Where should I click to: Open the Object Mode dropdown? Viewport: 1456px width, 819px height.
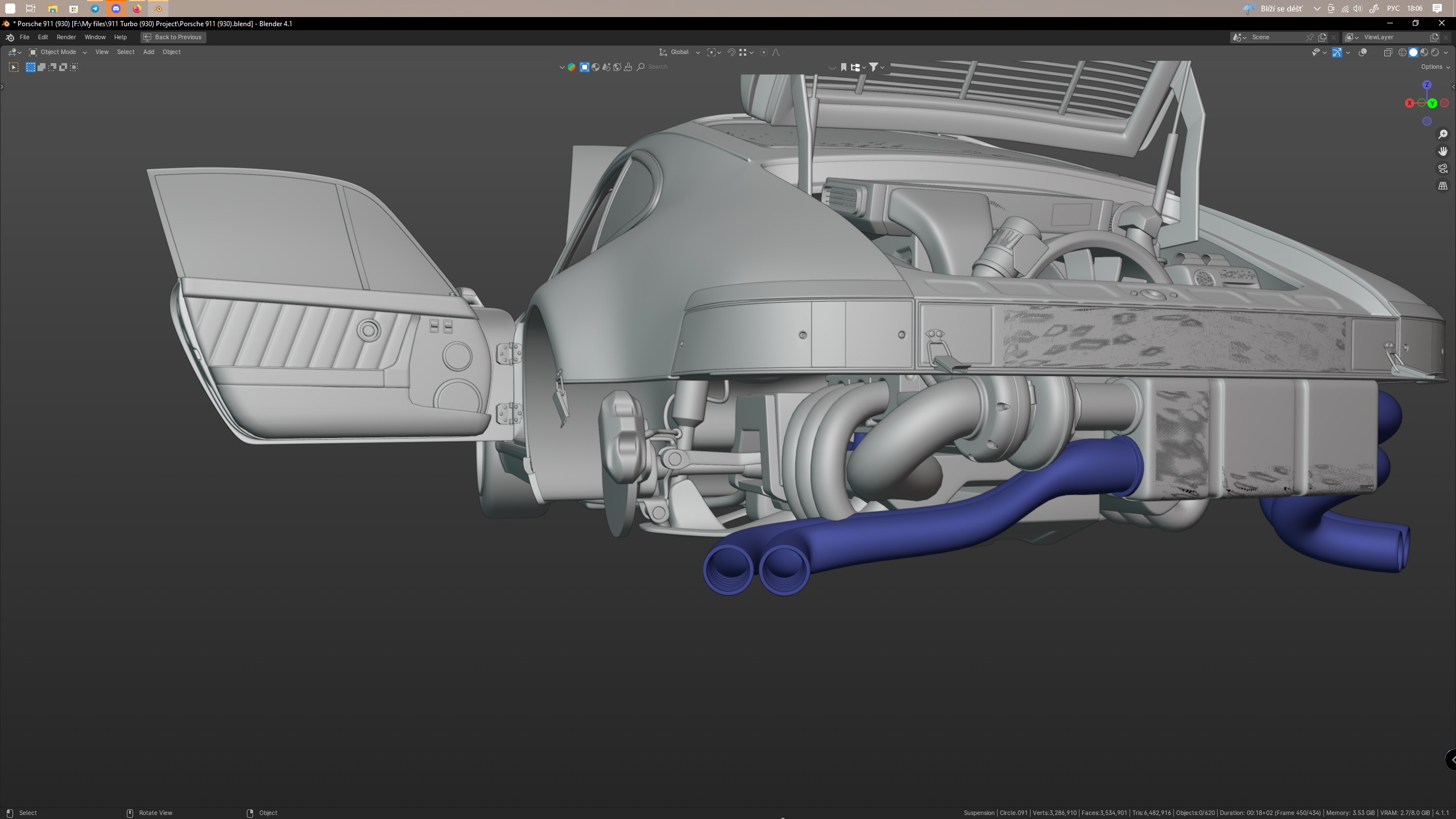click(58, 52)
